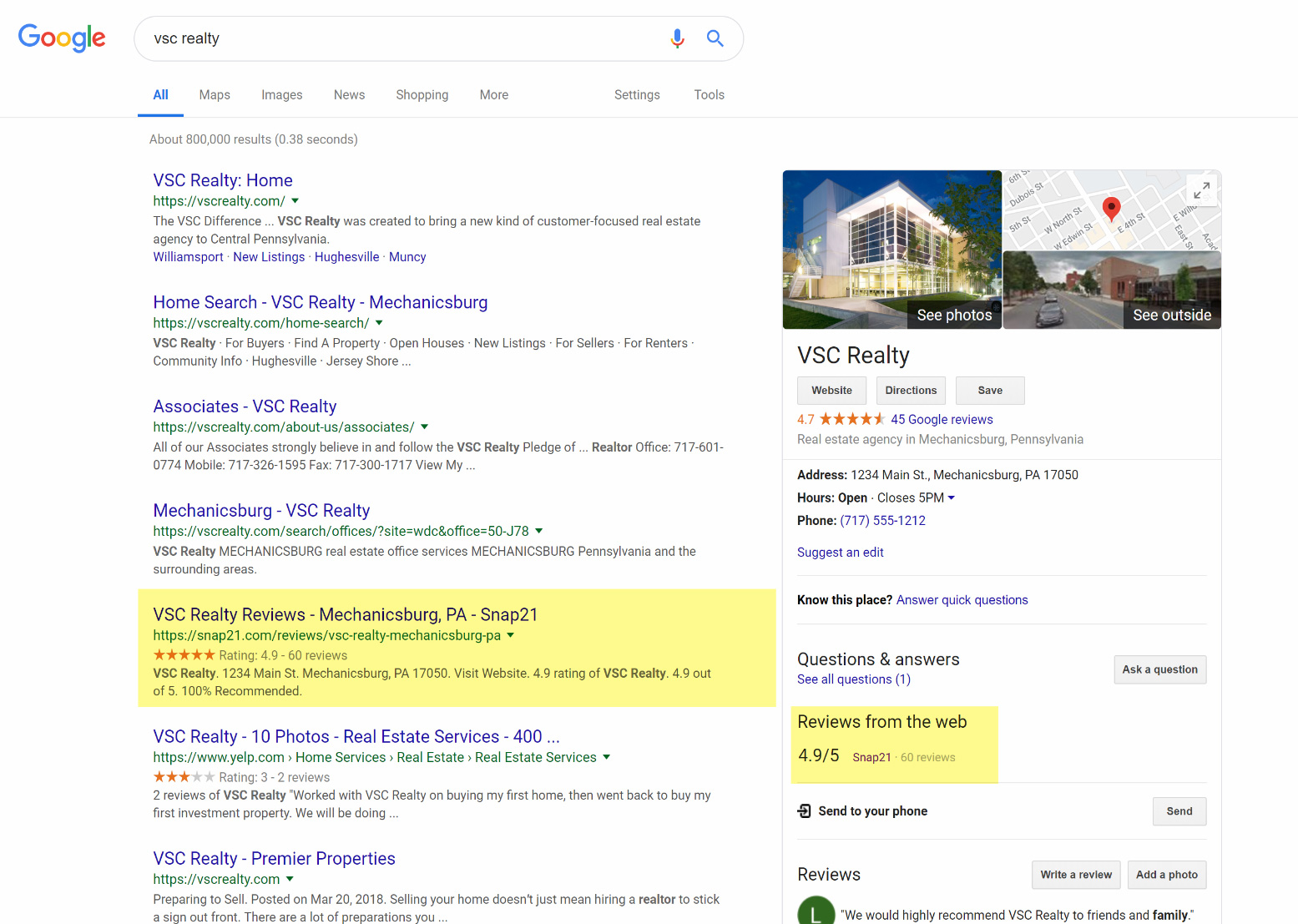Open the More search menu
The width and height of the screenshot is (1298, 924).
point(494,95)
